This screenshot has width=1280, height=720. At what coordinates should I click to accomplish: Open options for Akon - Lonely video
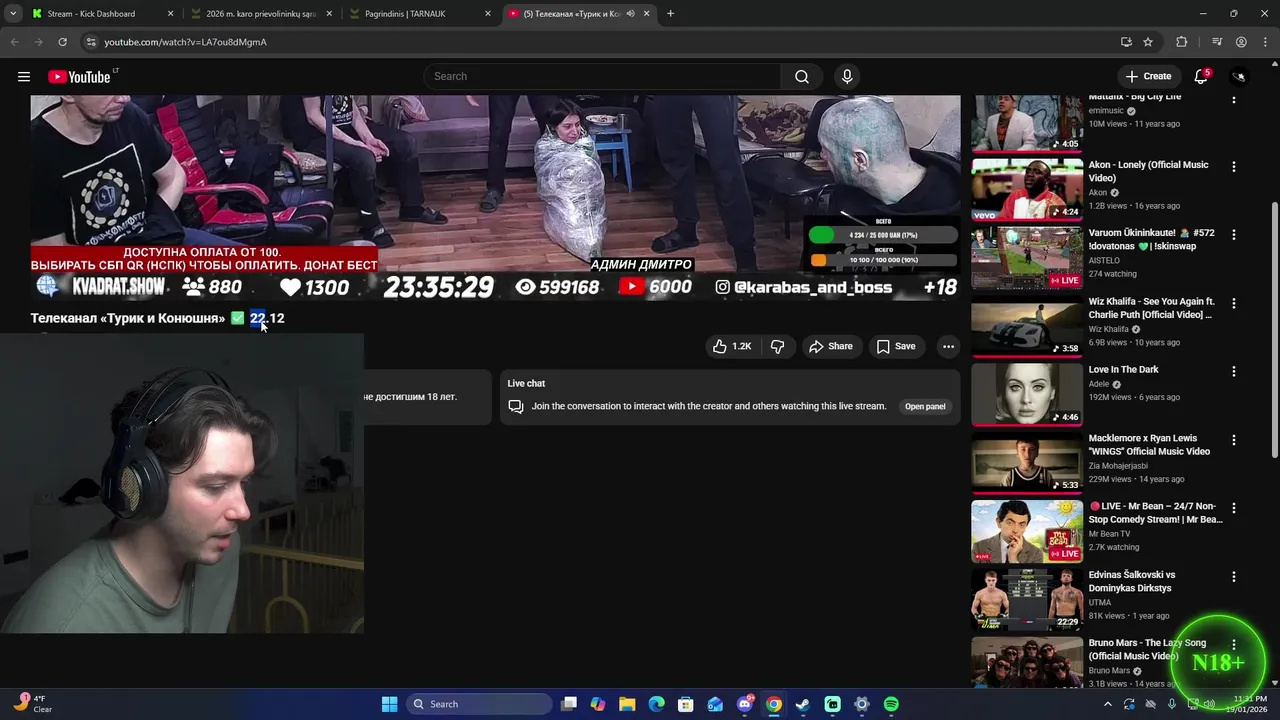tap(1233, 166)
